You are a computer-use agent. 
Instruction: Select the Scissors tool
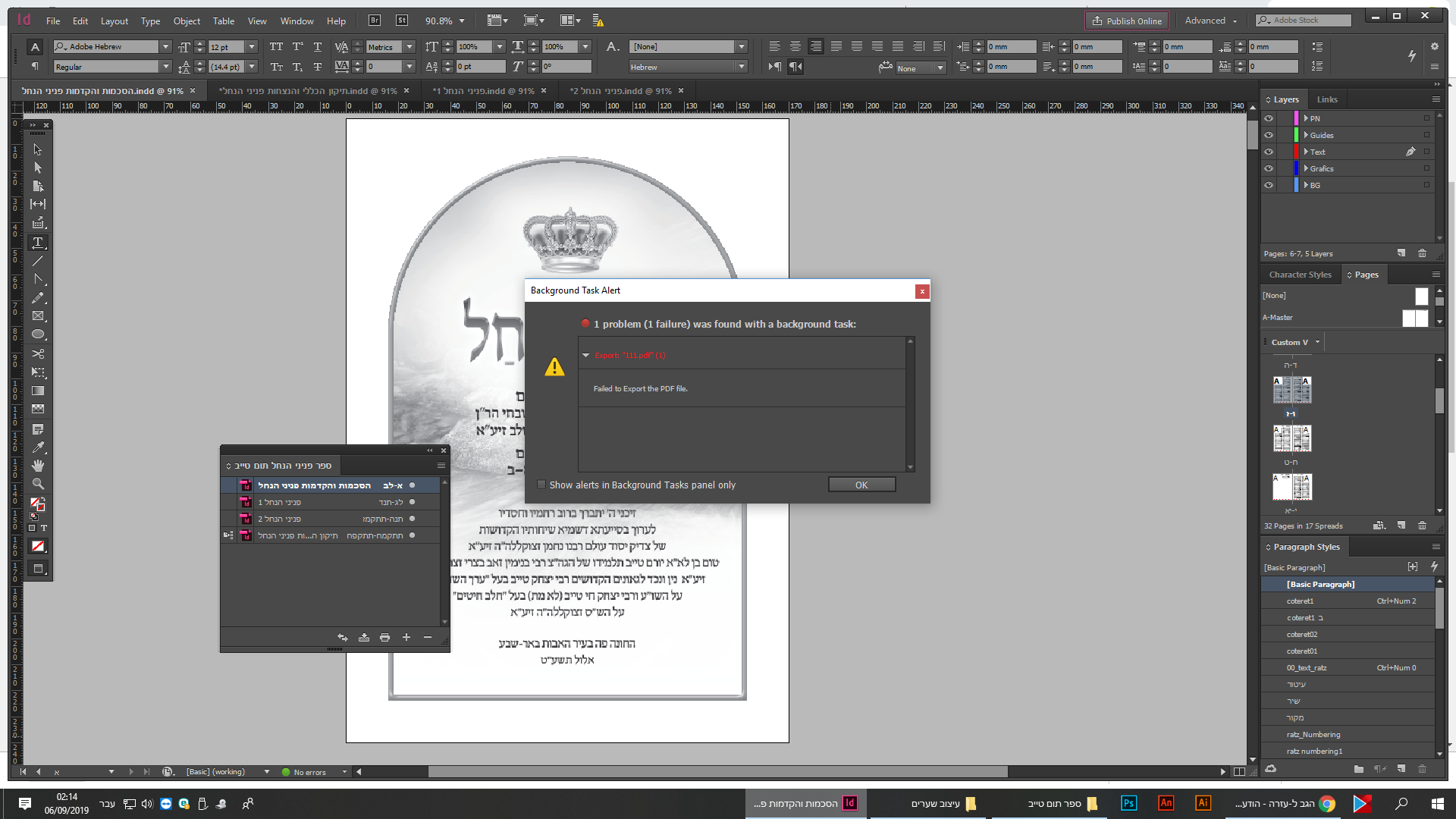click(x=37, y=354)
